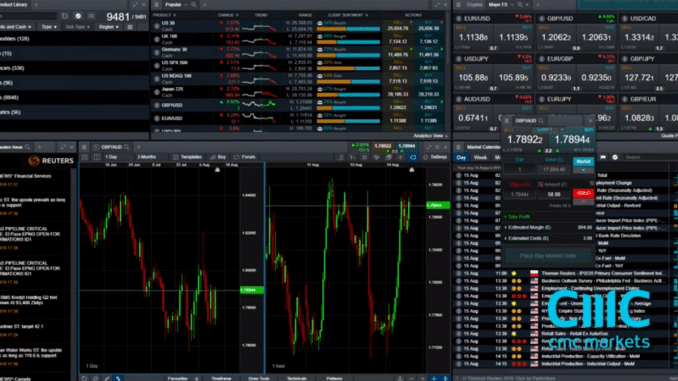Switch to the Week tab in Market Calendar

[480, 157]
